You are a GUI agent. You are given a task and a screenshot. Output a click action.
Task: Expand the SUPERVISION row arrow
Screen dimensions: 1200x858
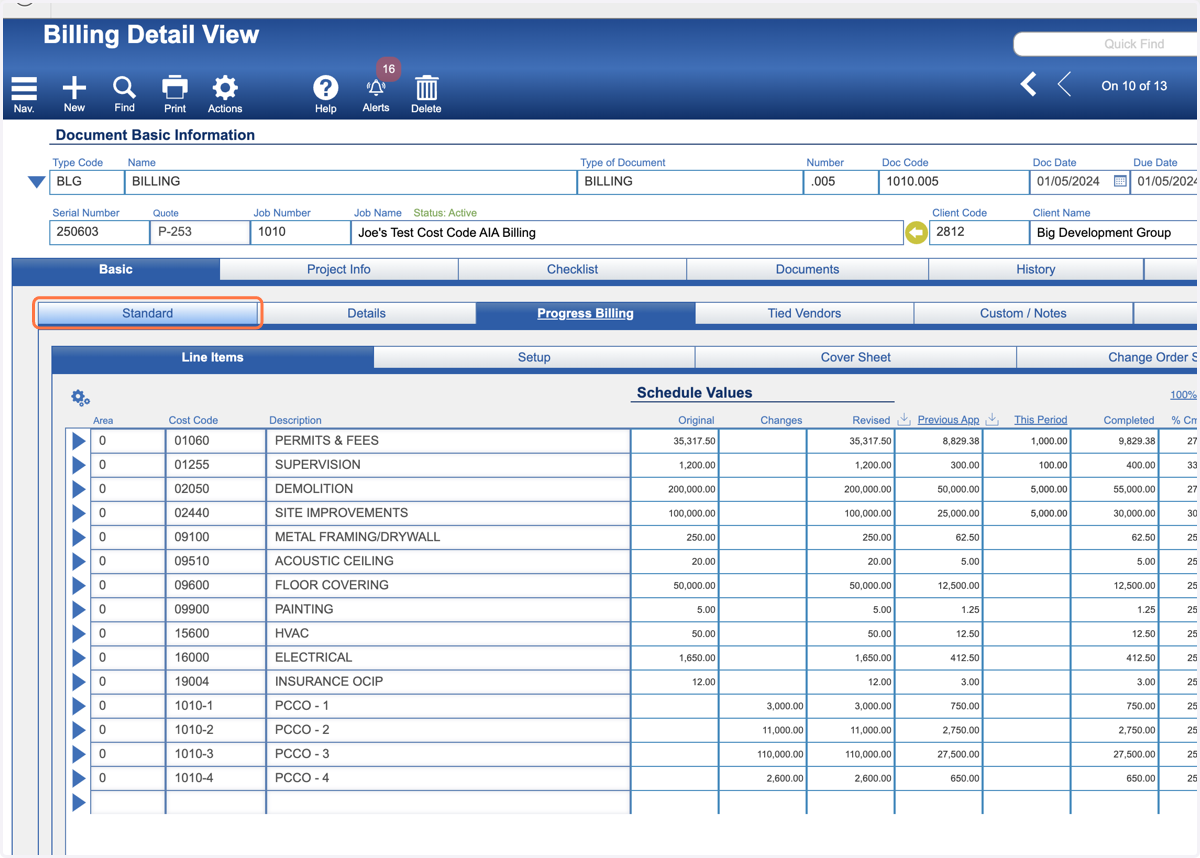click(x=79, y=465)
